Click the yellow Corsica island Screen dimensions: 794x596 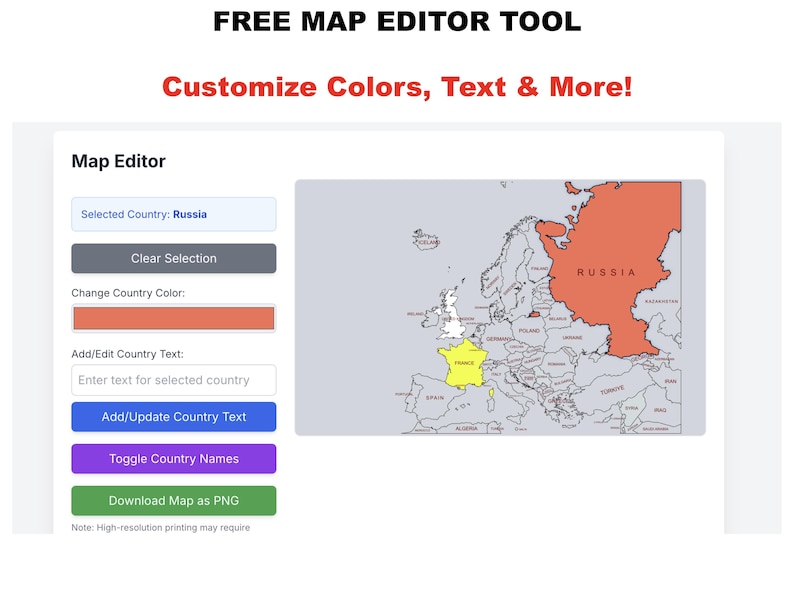[x=491, y=392]
